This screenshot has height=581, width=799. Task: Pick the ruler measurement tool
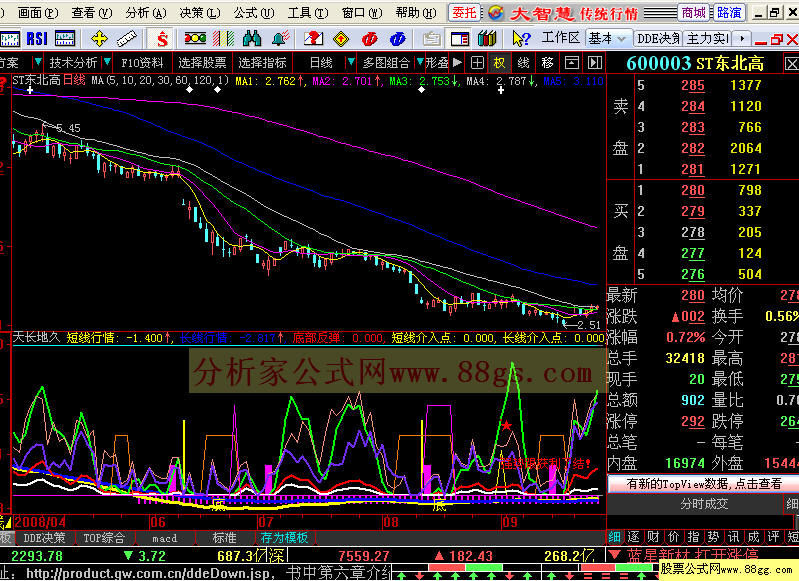point(126,39)
